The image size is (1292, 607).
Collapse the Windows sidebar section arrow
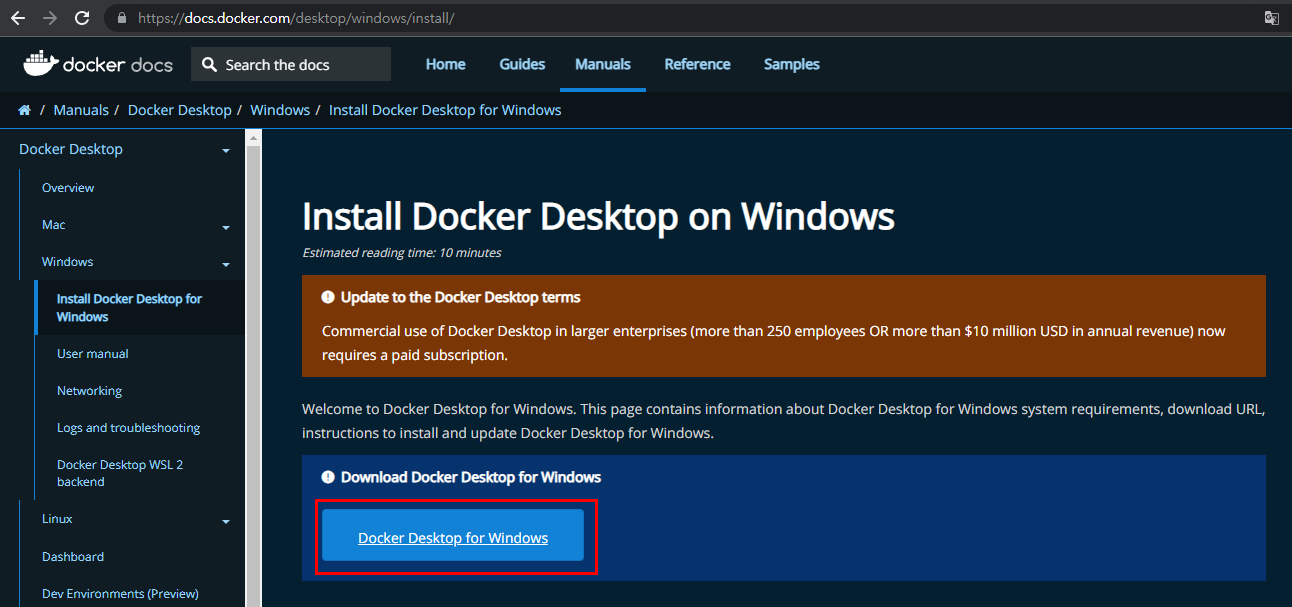pyautogui.click(x=226, y=264)
